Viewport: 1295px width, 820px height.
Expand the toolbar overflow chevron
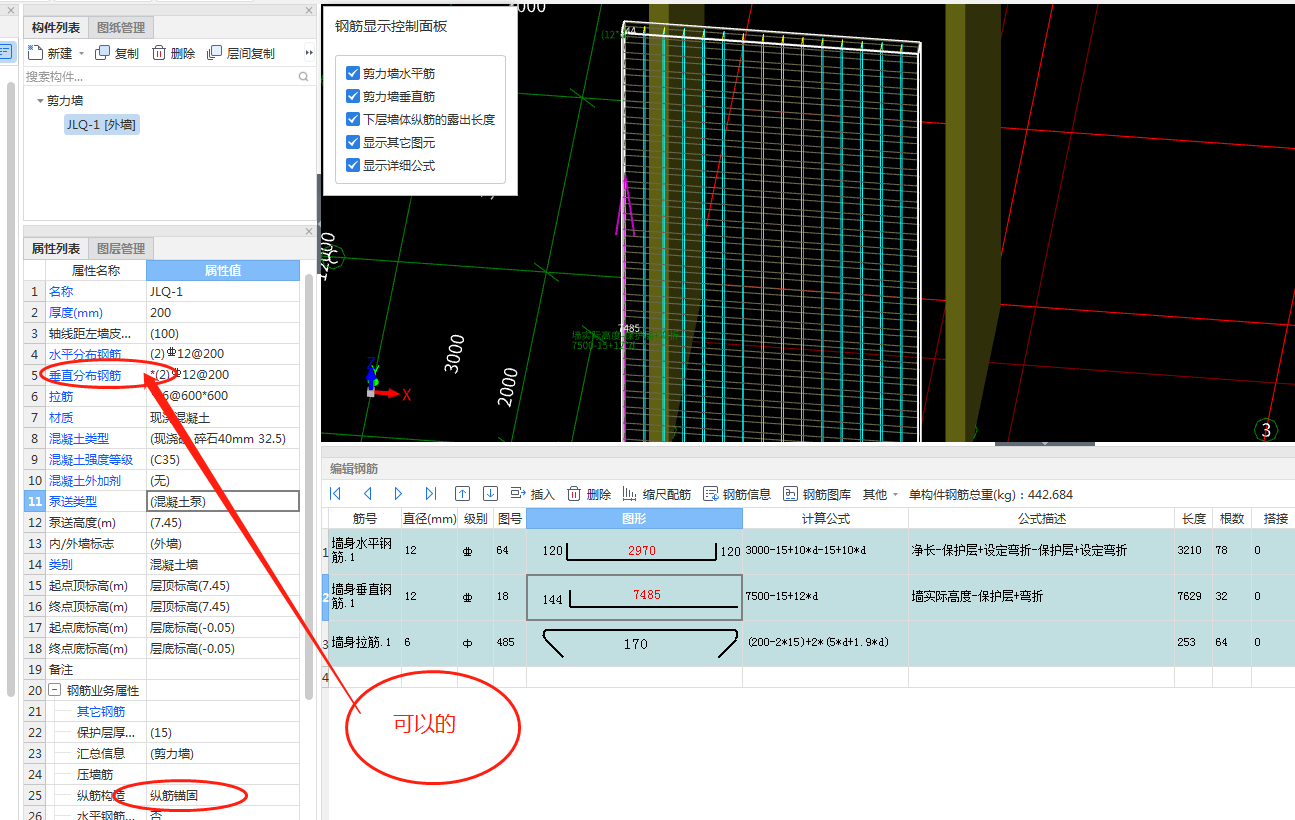click(x=310, y=53)
